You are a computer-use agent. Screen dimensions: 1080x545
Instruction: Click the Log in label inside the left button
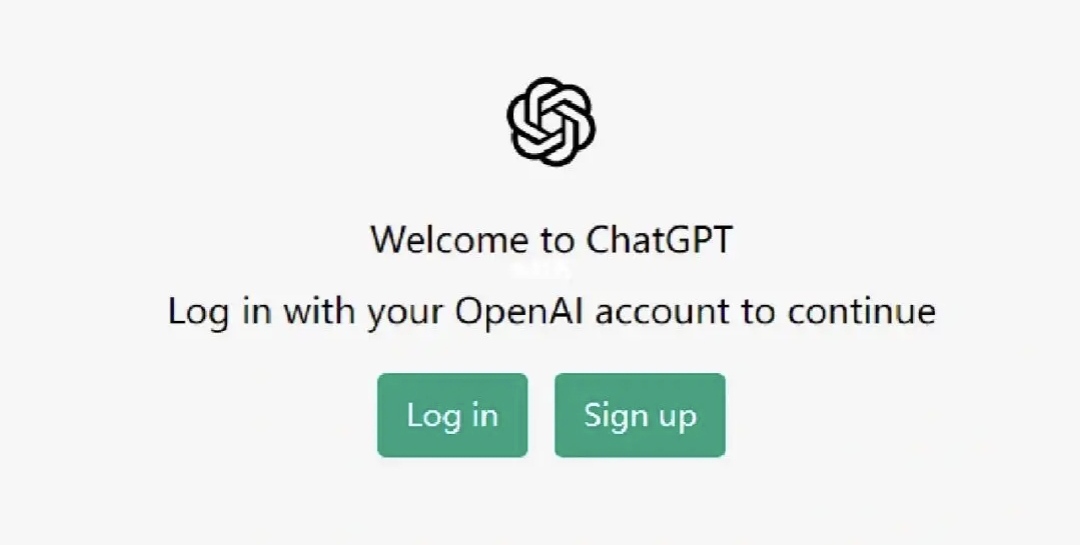coord(452,416)
